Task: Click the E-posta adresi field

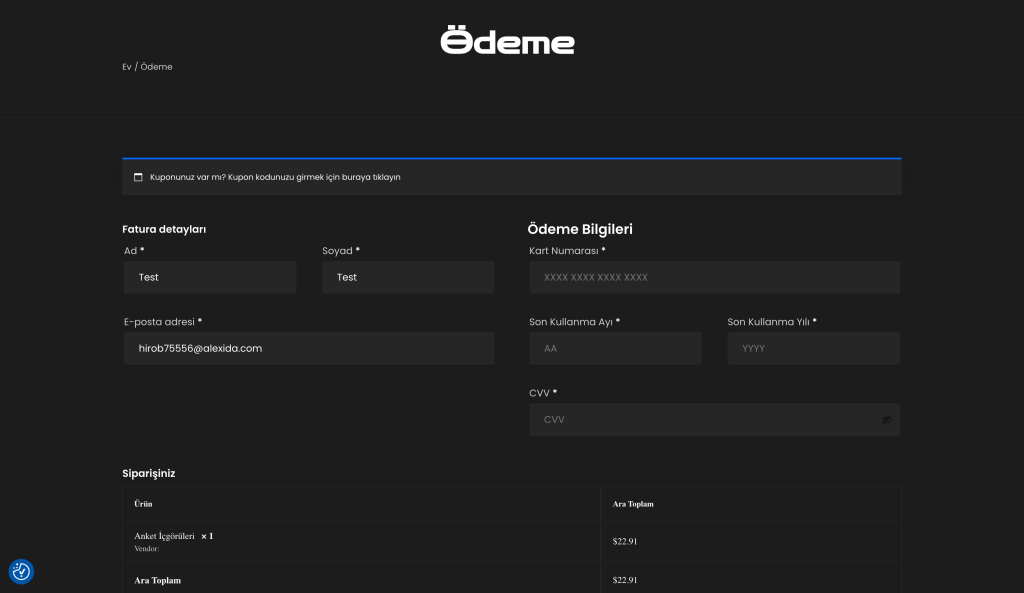Action: tap(309, 348)
